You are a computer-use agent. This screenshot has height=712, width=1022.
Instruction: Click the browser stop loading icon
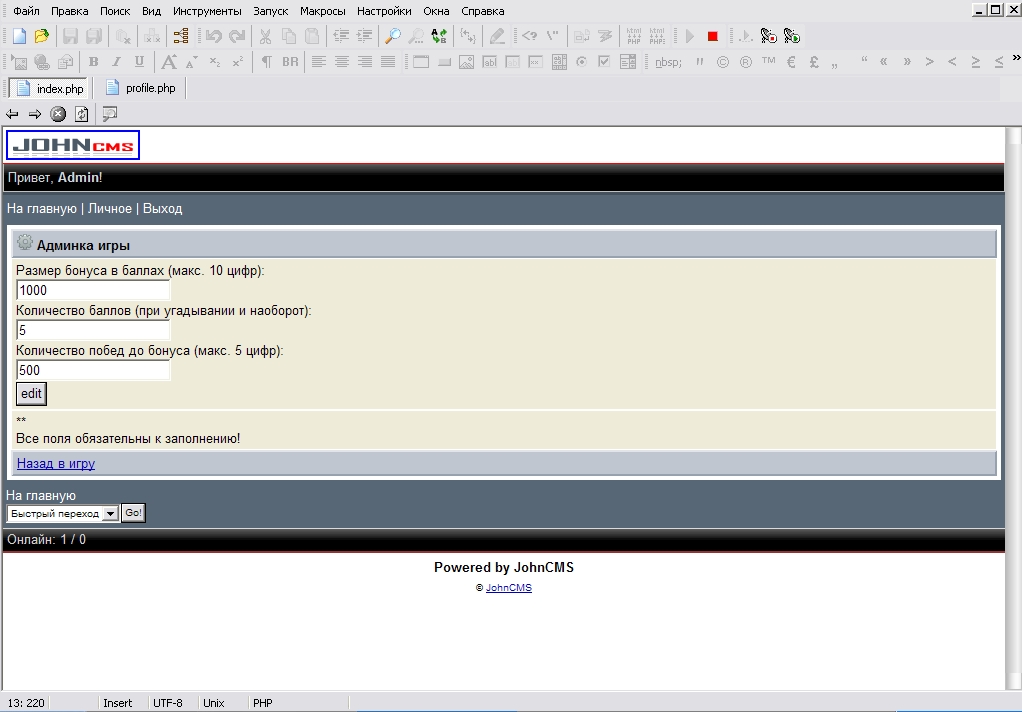58,114
